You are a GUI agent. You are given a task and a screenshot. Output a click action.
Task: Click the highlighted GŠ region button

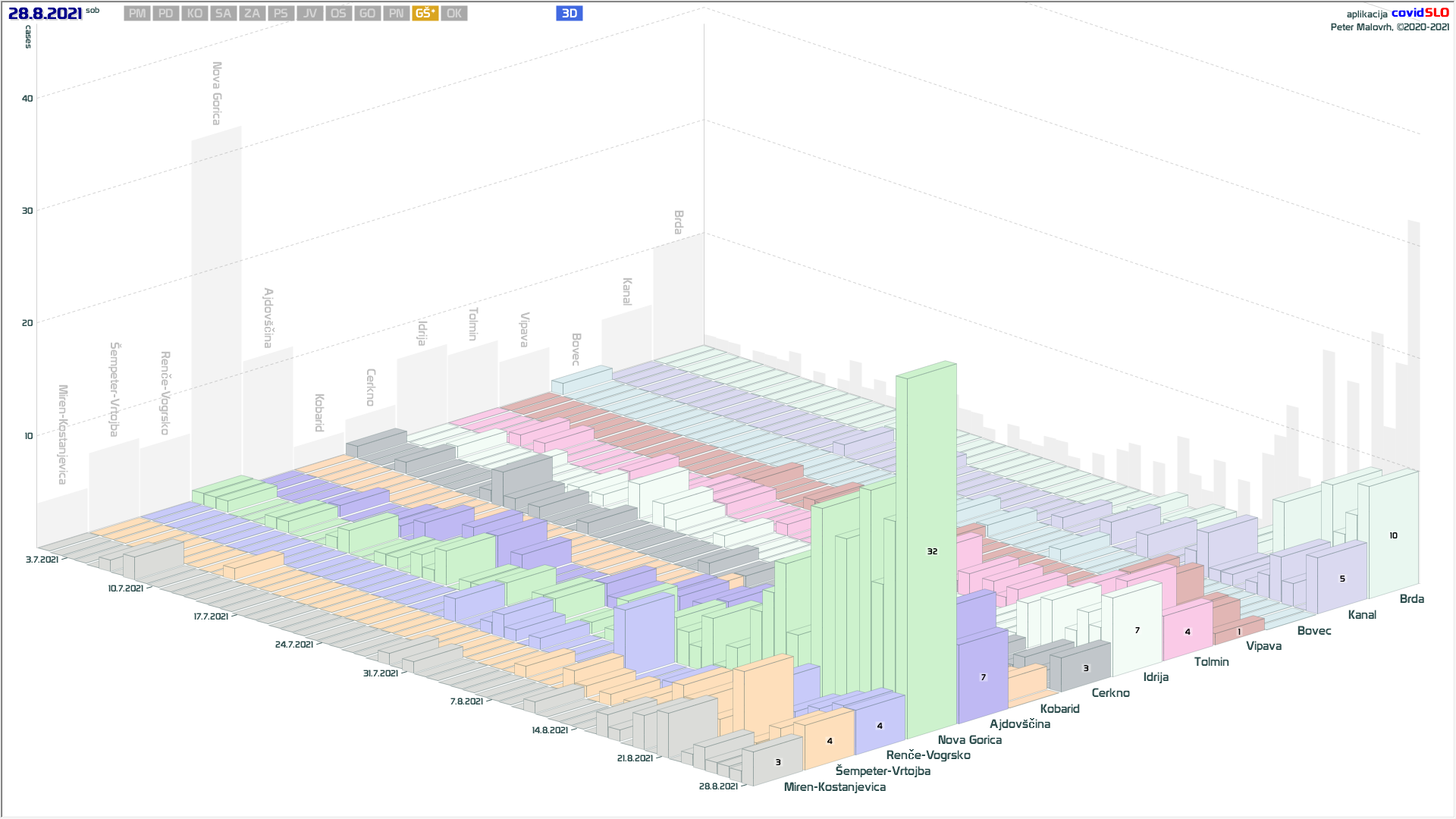click(x=425, y=14)
